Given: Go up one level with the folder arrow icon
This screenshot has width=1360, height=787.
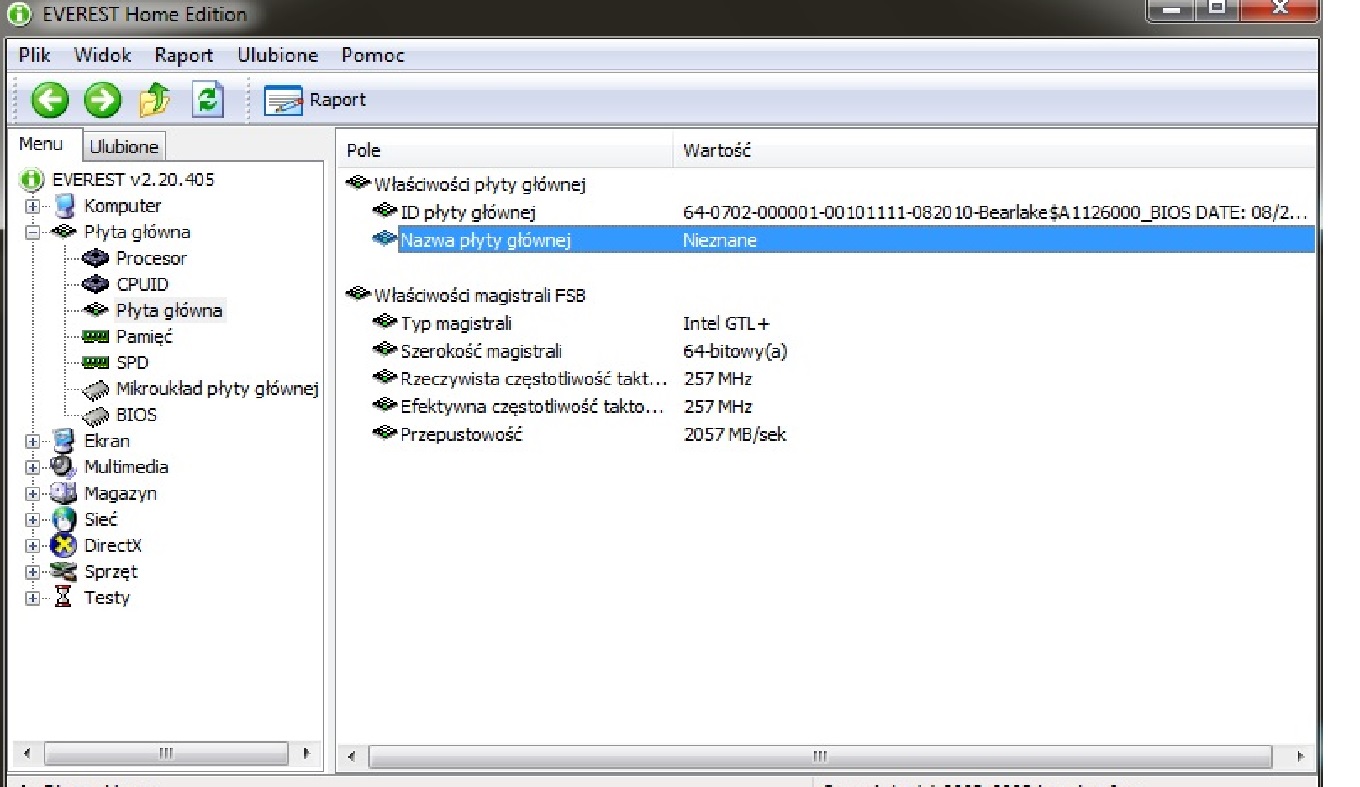Looking at the screenshot, I should tap(154, 100).
